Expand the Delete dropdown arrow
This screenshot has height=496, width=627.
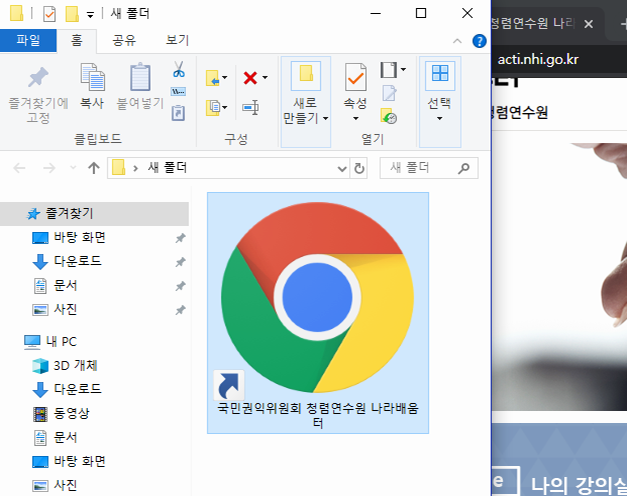265,78
